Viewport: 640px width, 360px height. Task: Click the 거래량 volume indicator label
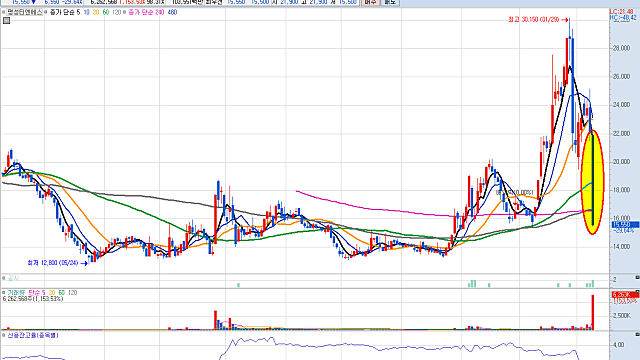pos(16,293)
